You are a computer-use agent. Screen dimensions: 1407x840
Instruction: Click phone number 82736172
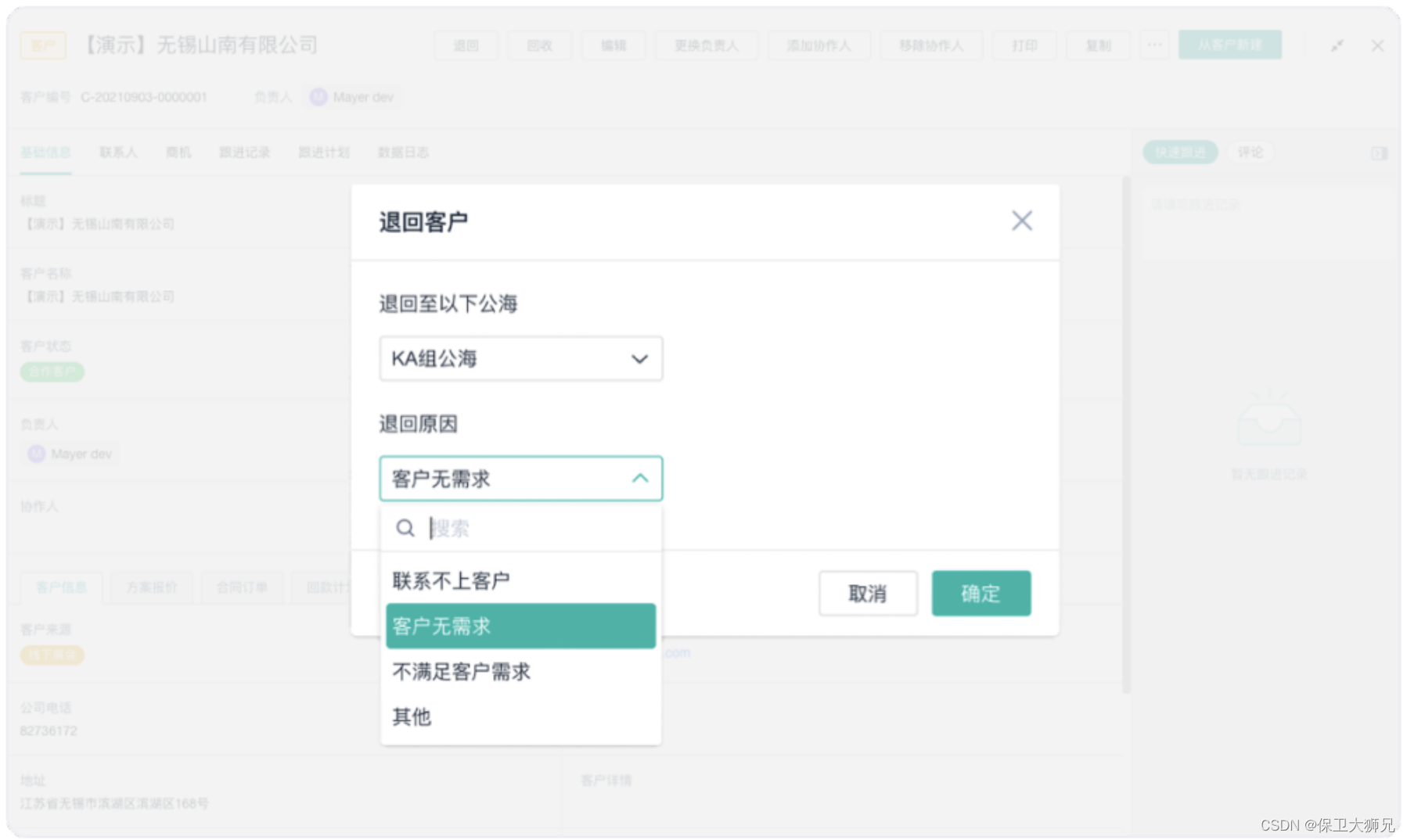[49, 731]
